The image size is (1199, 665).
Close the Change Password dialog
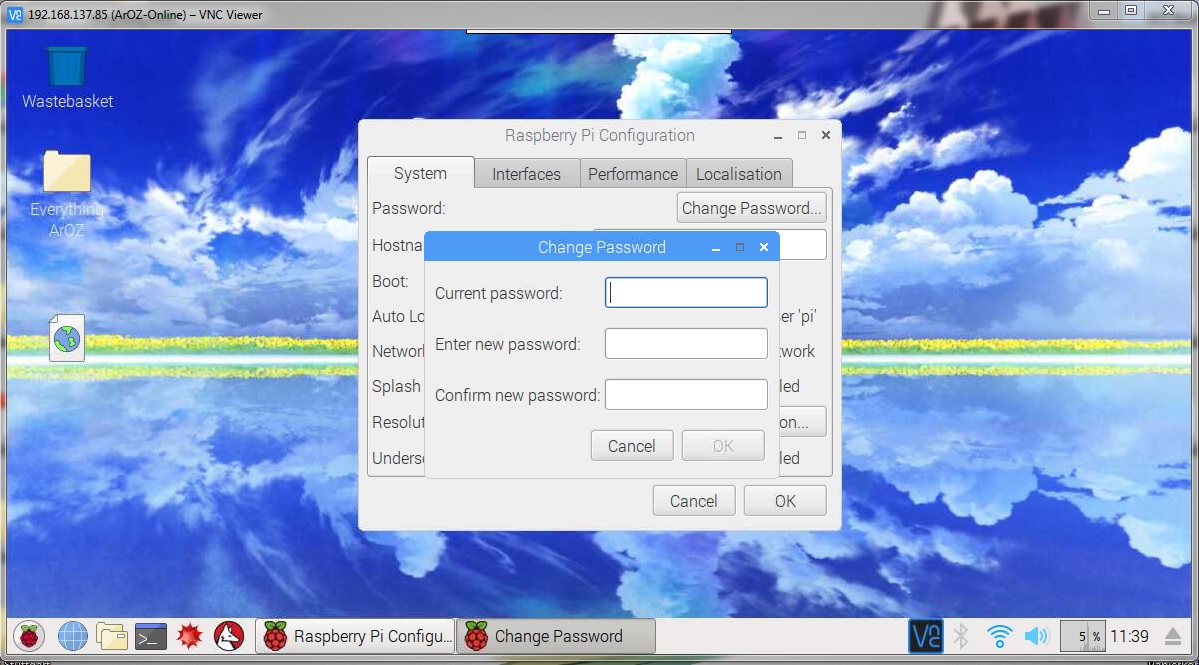click(x=764, y=247)
